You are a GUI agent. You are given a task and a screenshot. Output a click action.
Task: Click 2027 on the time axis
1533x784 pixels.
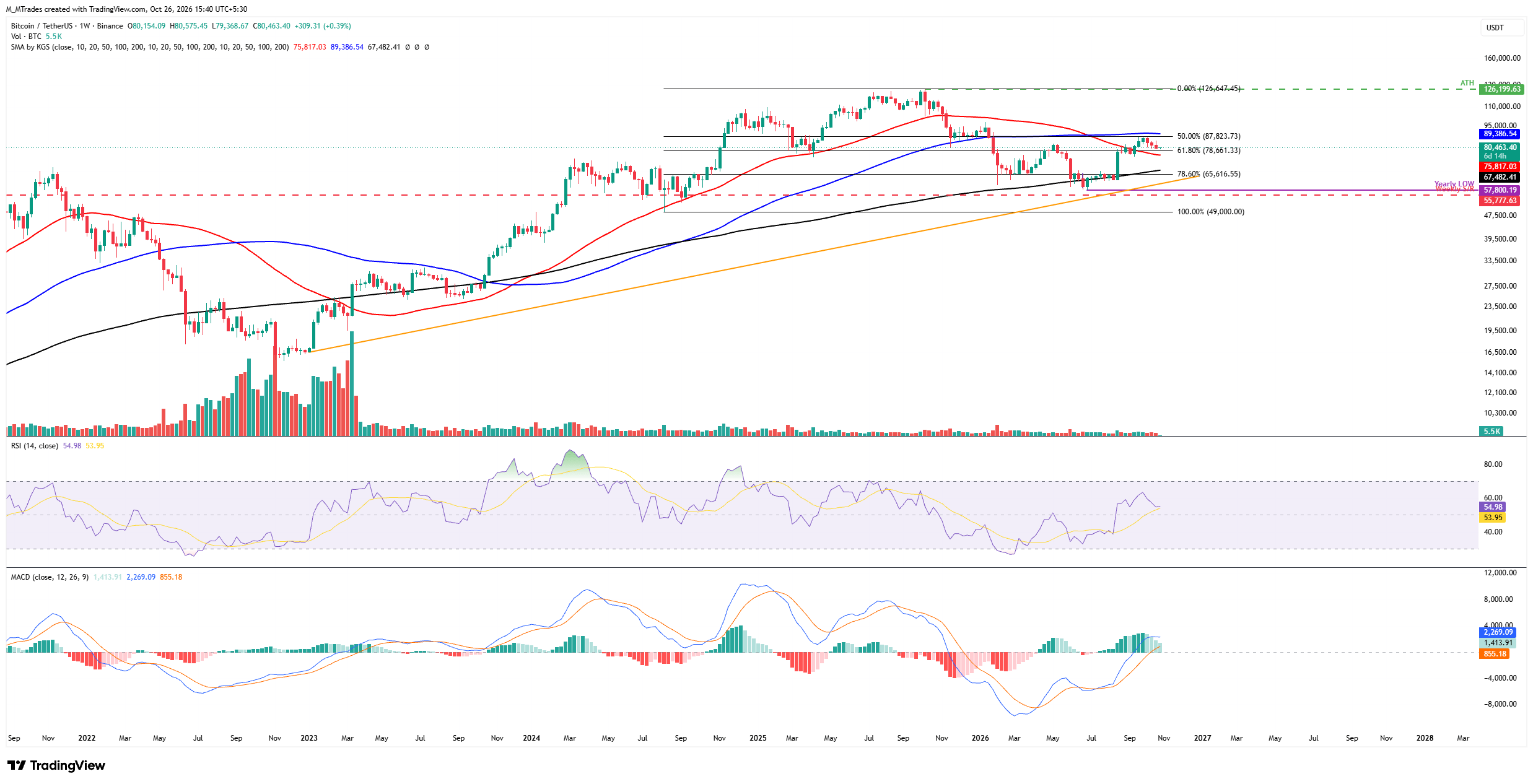[1202, 738]
